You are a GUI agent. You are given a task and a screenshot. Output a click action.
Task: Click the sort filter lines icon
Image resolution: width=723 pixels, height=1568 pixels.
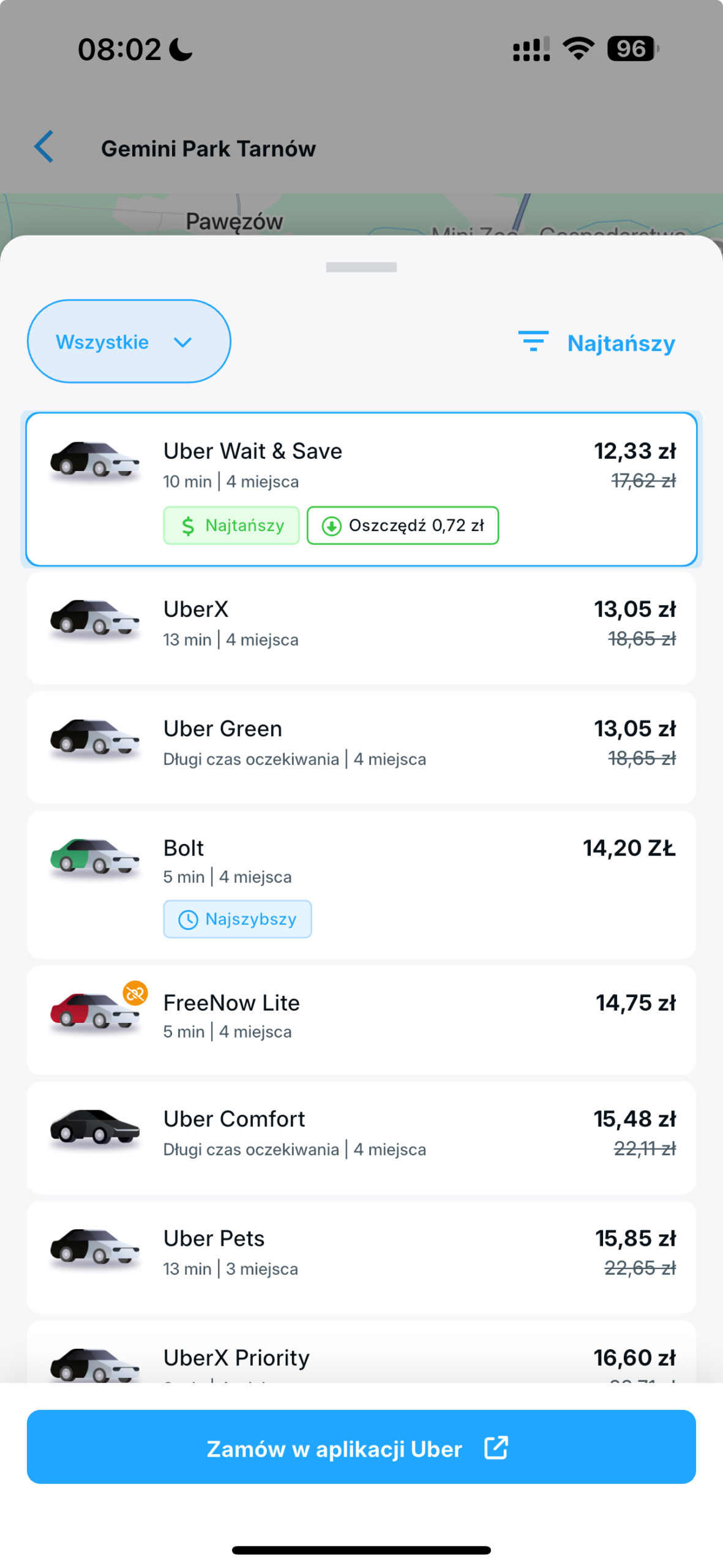pyautogui.click(x=533, y=341)
